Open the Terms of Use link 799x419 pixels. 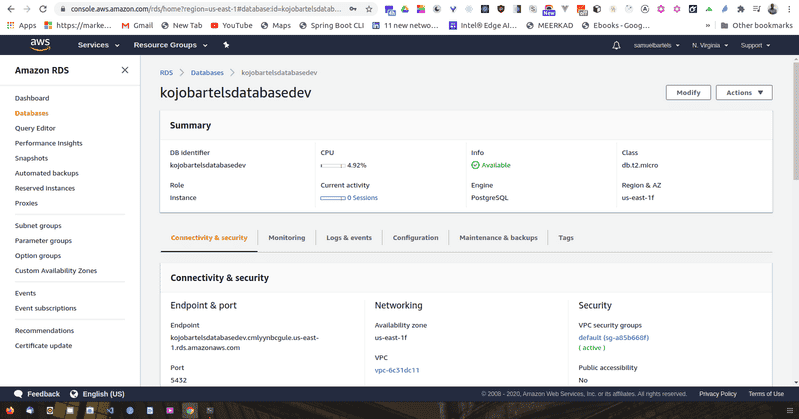click(x=766, y=394)
